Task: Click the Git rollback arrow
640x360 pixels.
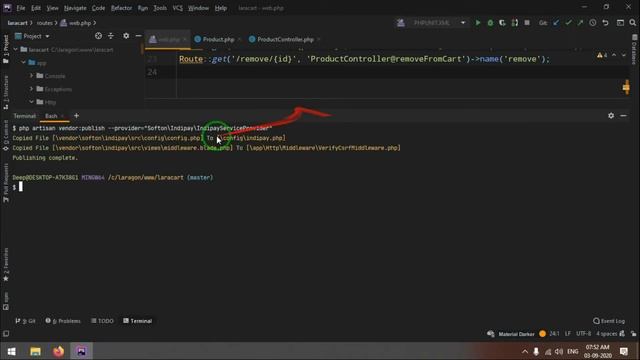Action: (605, 23)
